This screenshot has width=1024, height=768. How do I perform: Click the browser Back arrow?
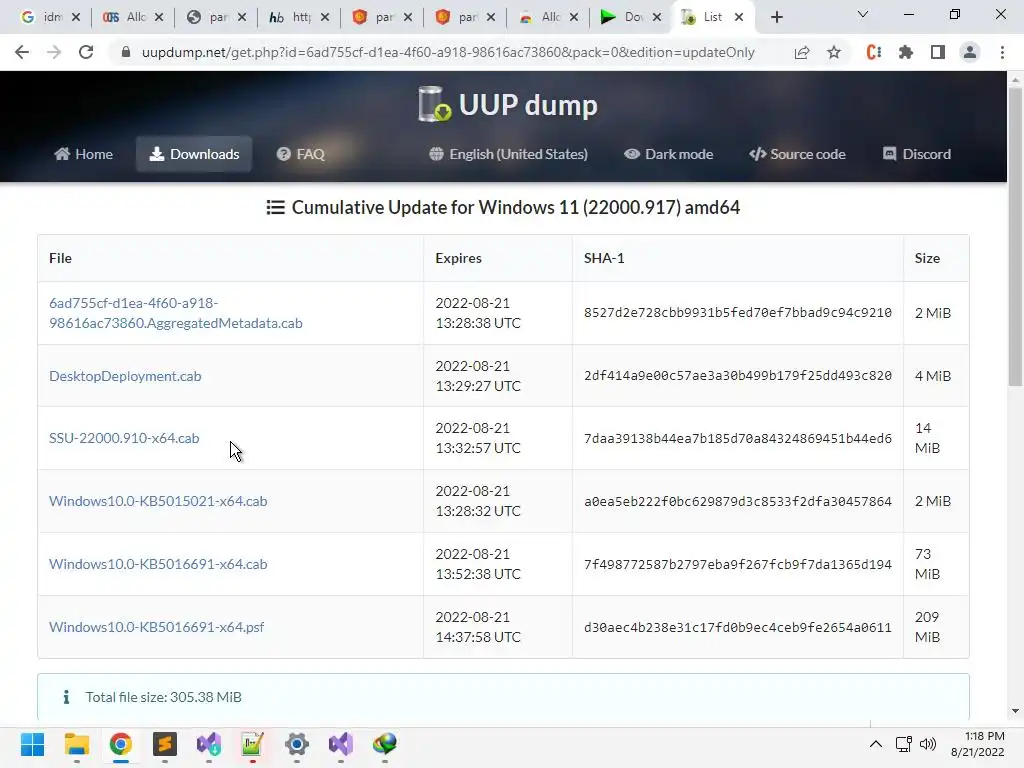(22, 52)
